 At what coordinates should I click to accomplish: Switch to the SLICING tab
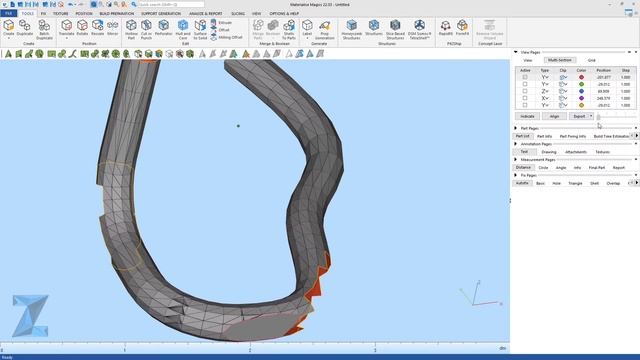(x=238, y=13)
